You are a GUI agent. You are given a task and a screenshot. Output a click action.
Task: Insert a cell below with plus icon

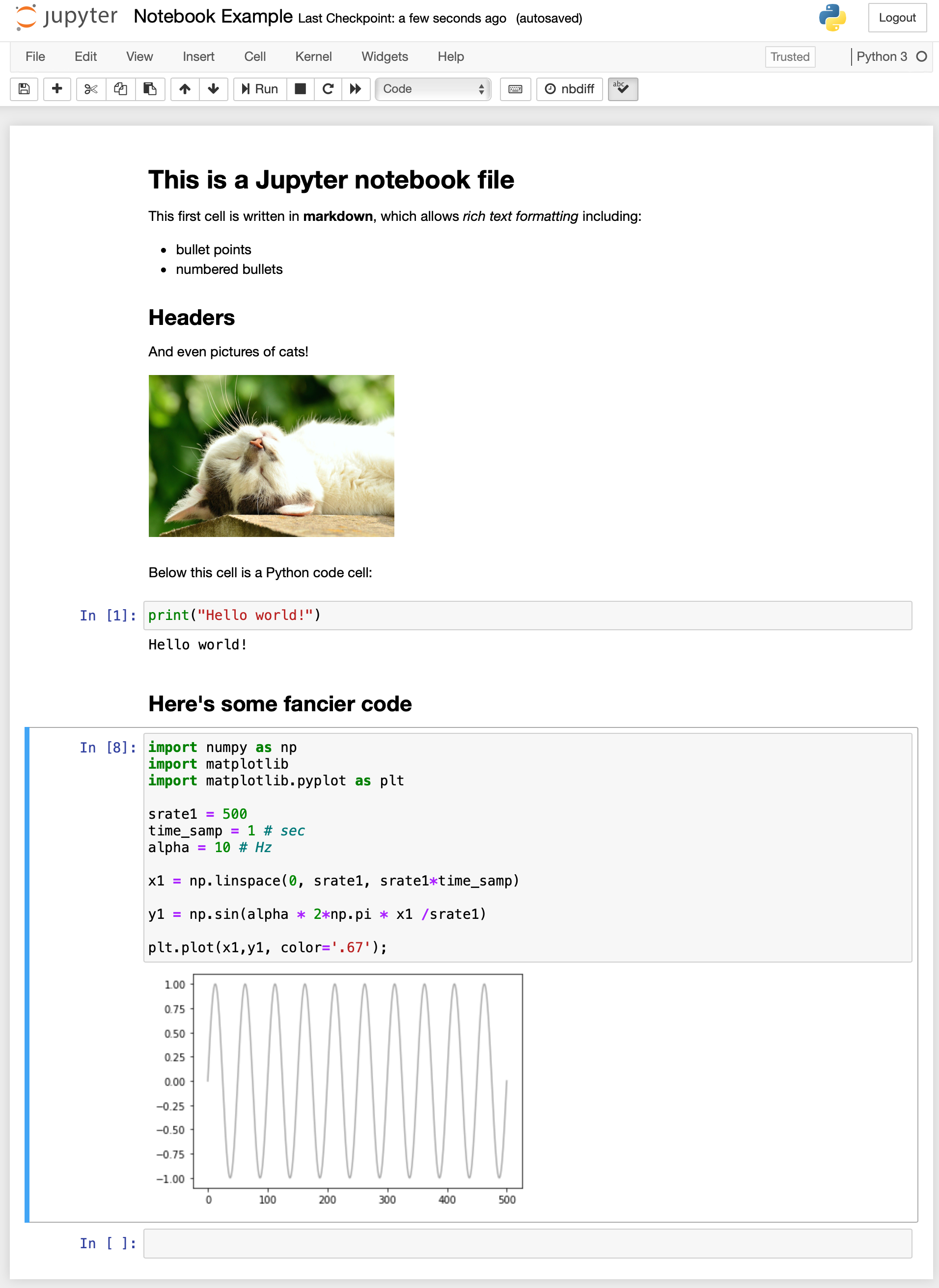click(x=57, y=89)
